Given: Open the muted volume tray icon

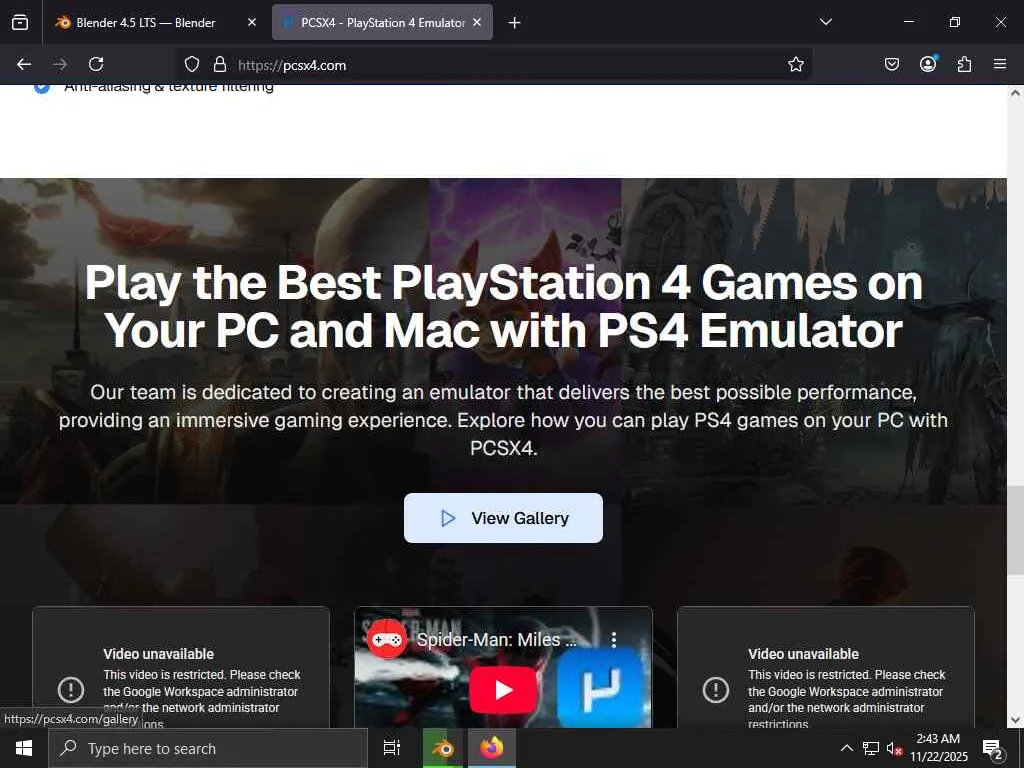Looking at the screenshot, I should [894, 748].
